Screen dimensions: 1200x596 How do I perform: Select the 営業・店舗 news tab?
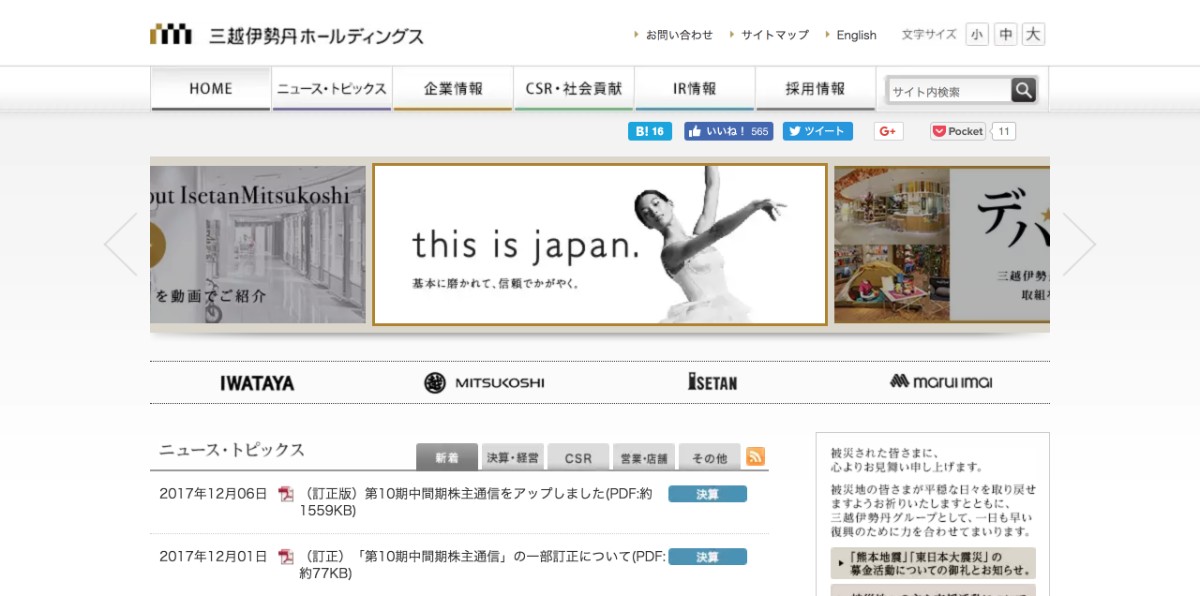[644, 457]
